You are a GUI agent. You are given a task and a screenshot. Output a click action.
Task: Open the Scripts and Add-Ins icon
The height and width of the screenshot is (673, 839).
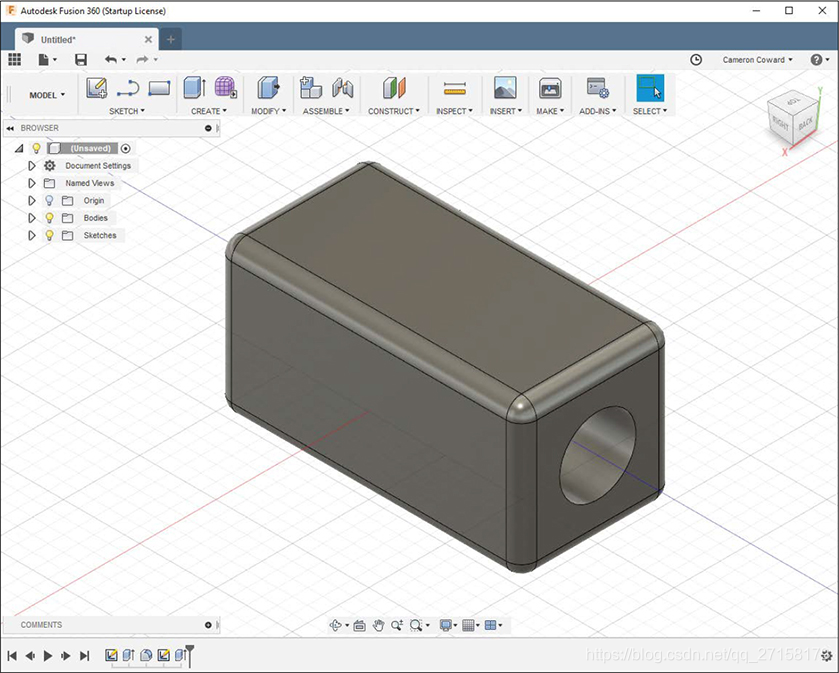598,88
